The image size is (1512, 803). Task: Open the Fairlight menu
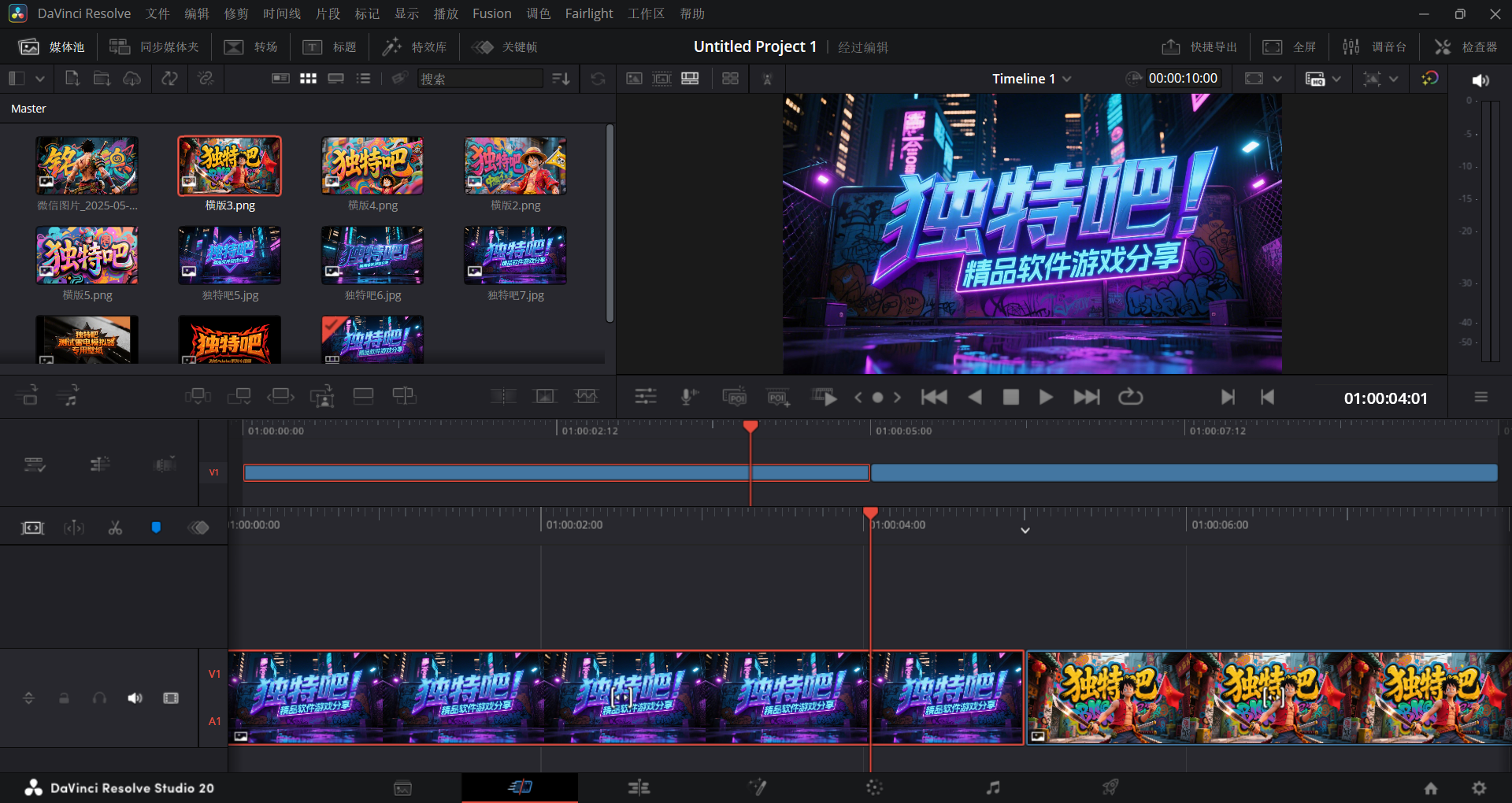(x=588, y=13)
